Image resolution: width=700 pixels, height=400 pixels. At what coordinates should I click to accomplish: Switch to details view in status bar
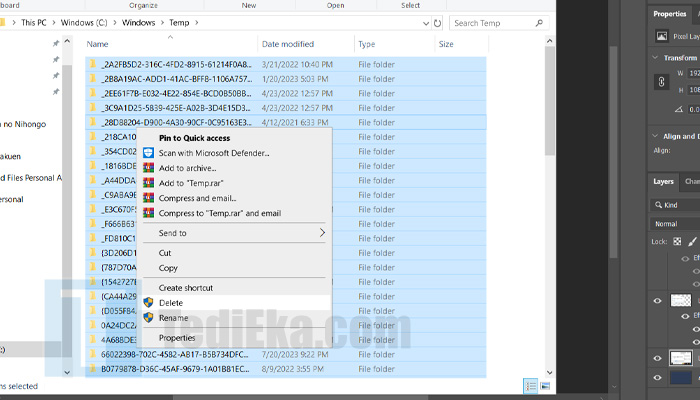tap(528, 386)
